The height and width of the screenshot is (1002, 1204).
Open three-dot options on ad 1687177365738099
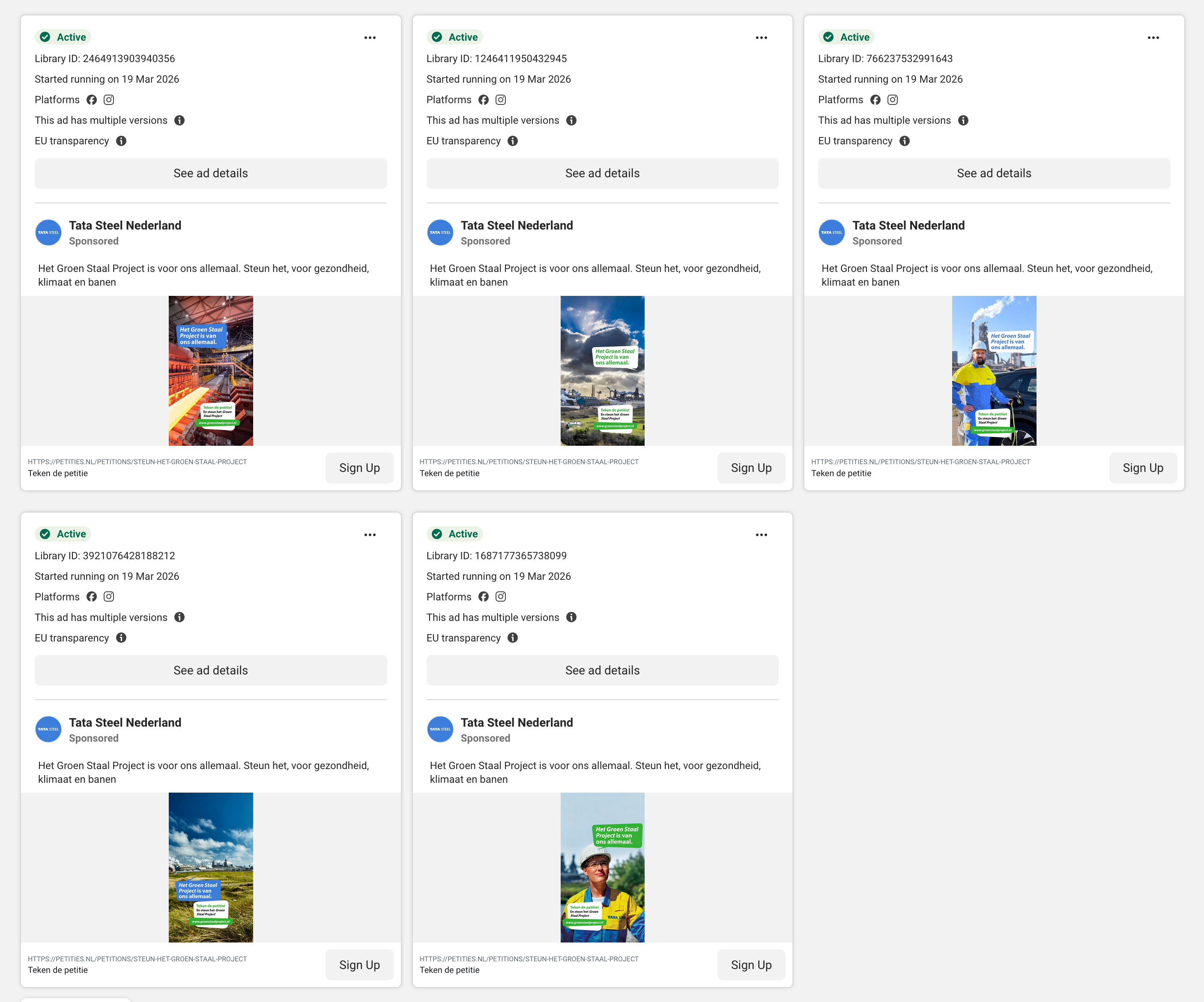[x=762, y=535]
